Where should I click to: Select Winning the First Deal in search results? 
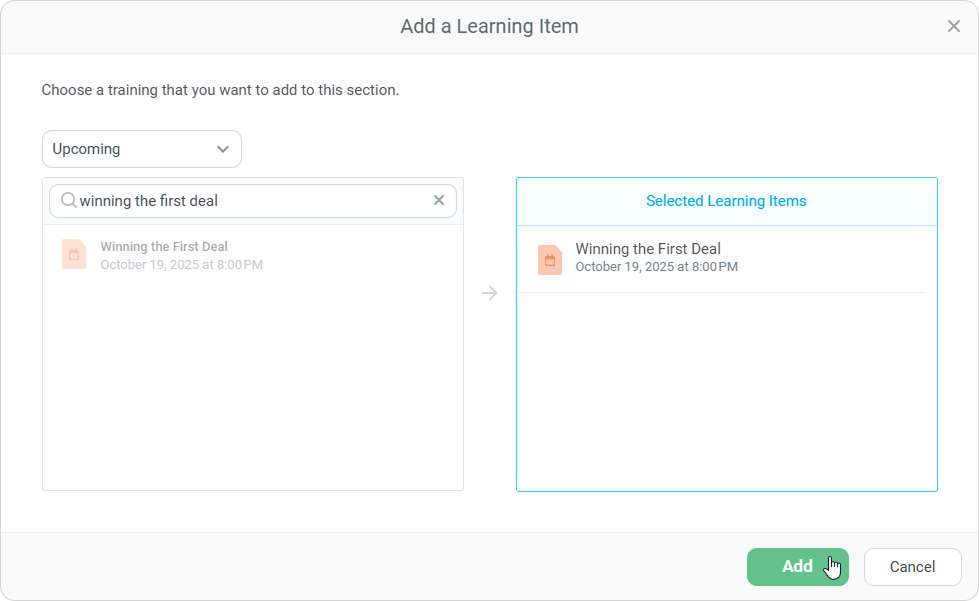164,247
